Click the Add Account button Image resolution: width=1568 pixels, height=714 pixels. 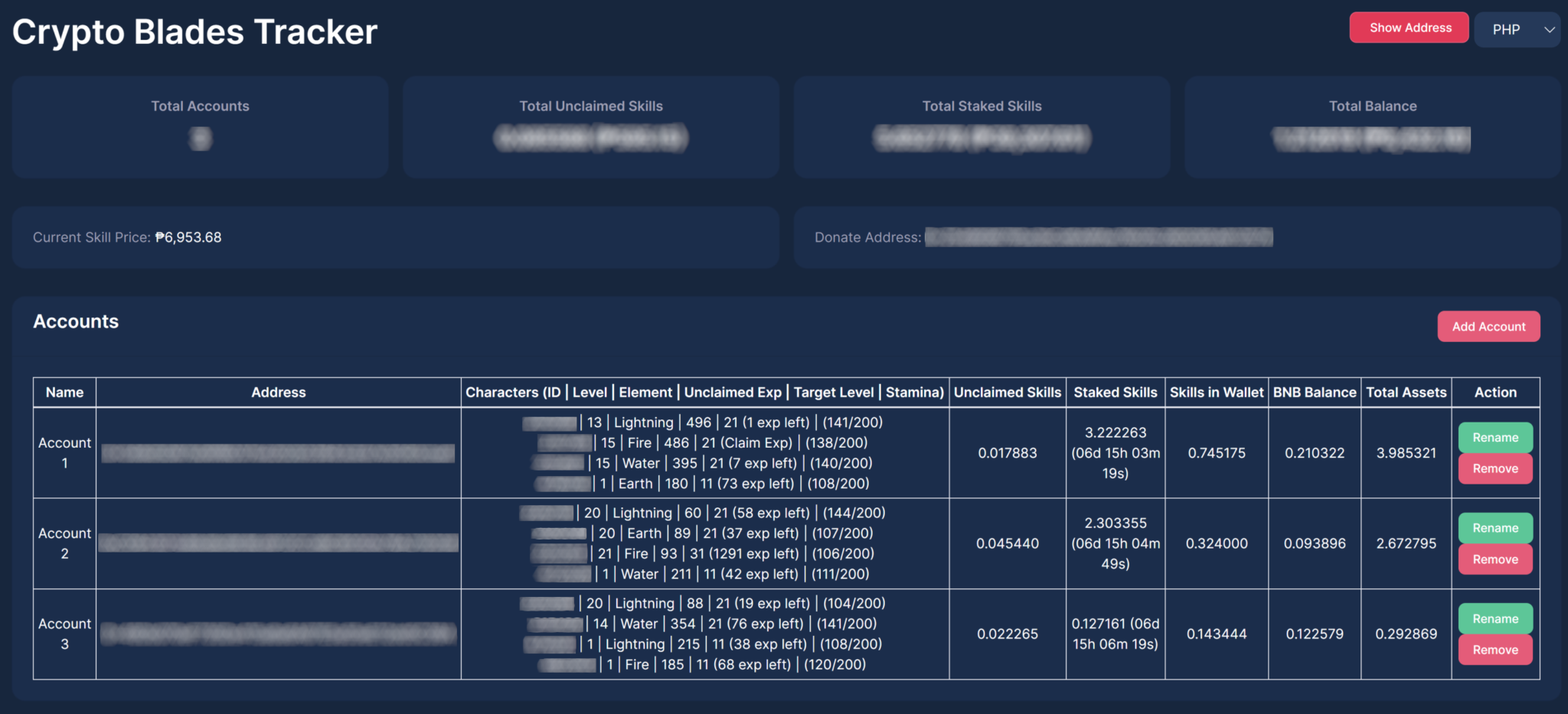1488,327
